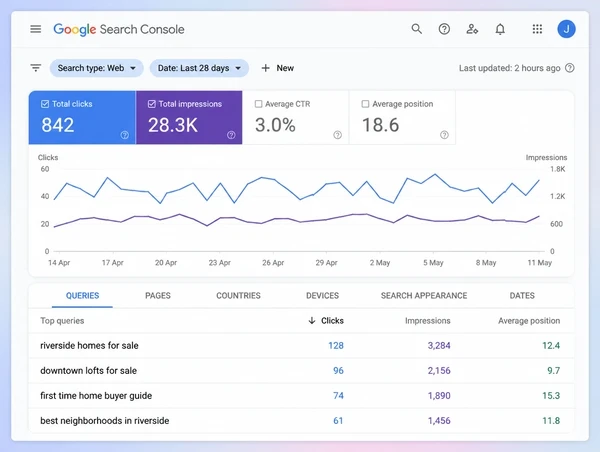The height and width of the screenshot is (452, 600).
Task: Click average position value 11.8
Action: click(x=551, y=421)
